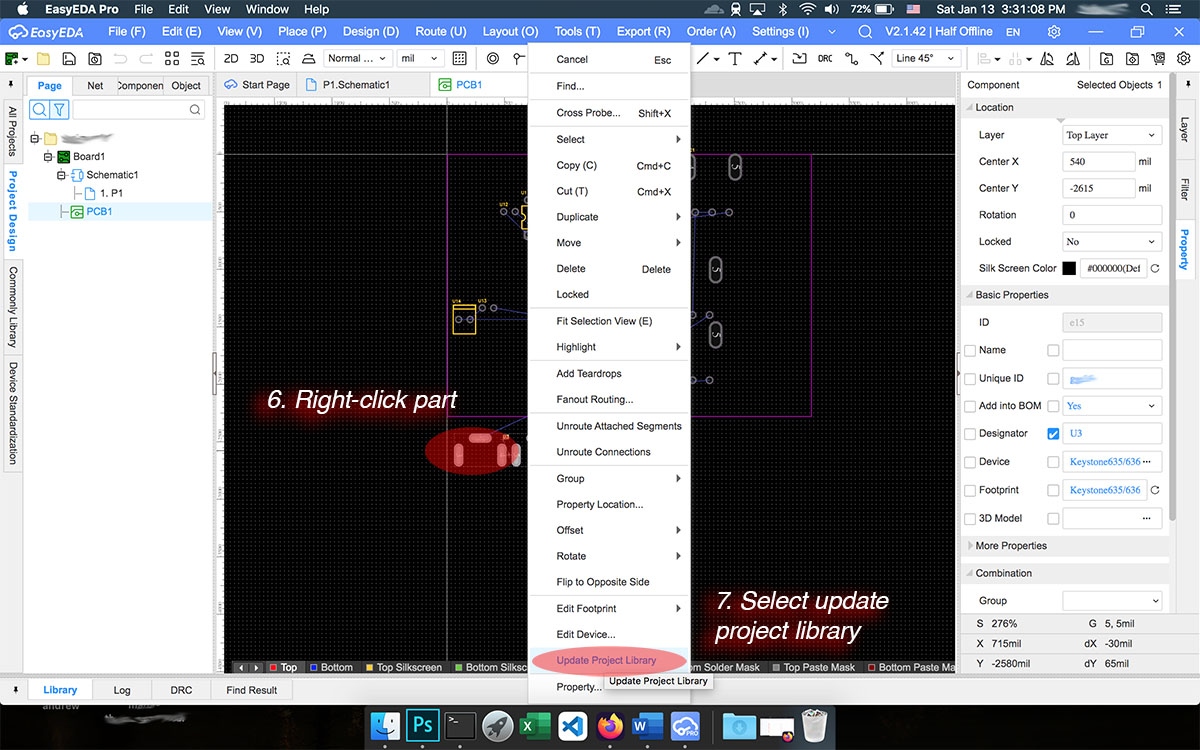Tick the Name display checkbox
The width and height of the screenshot is (1200, 750).
click(1053, 350)
